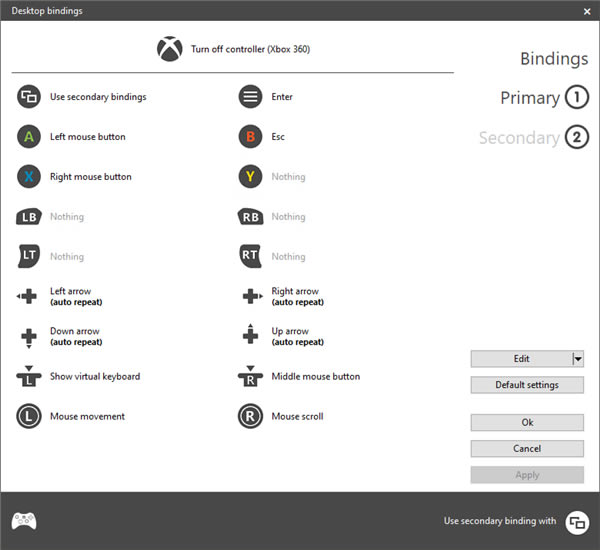This screenshot has width=600, height=550.
Task: Select the red B button icon
Action: click(250, 137)
